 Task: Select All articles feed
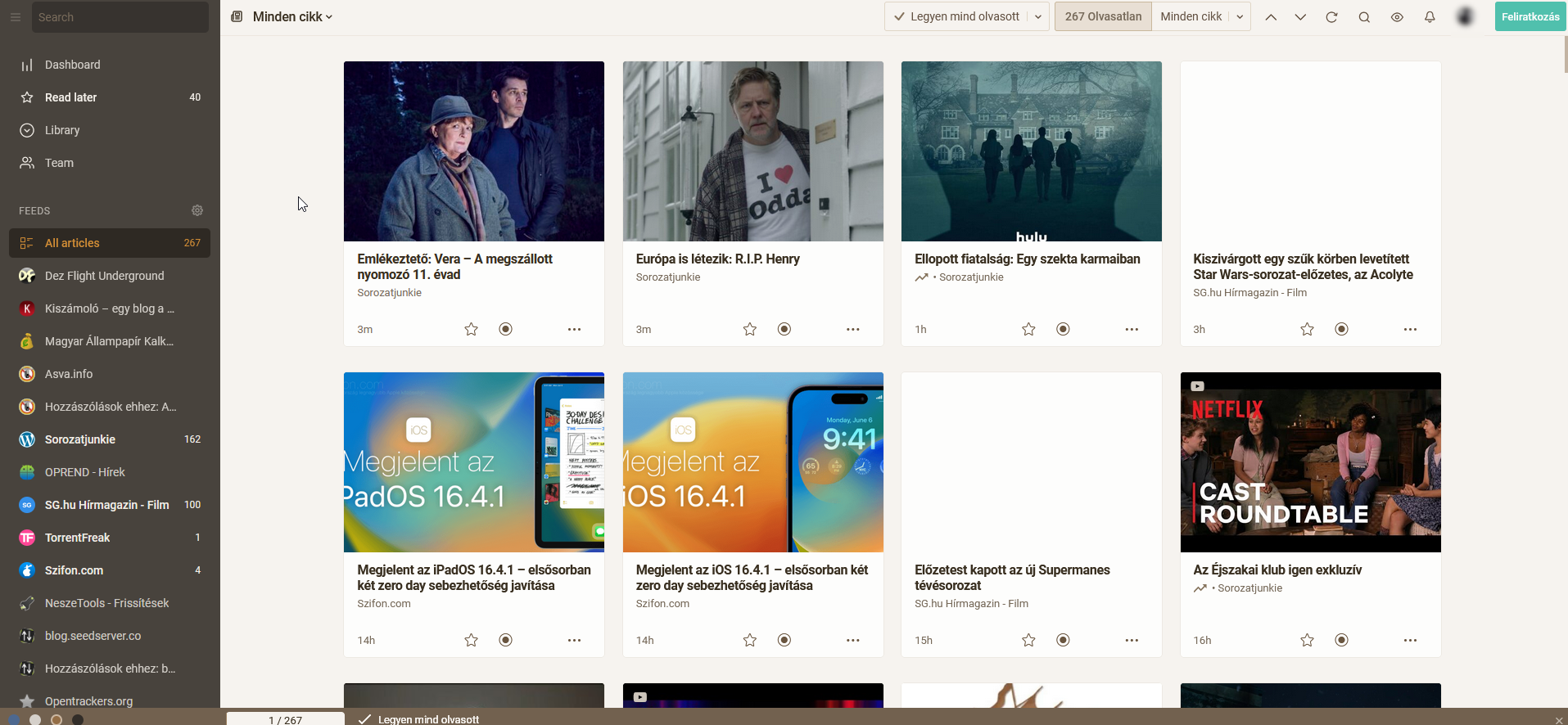click(x=110, y=243)
